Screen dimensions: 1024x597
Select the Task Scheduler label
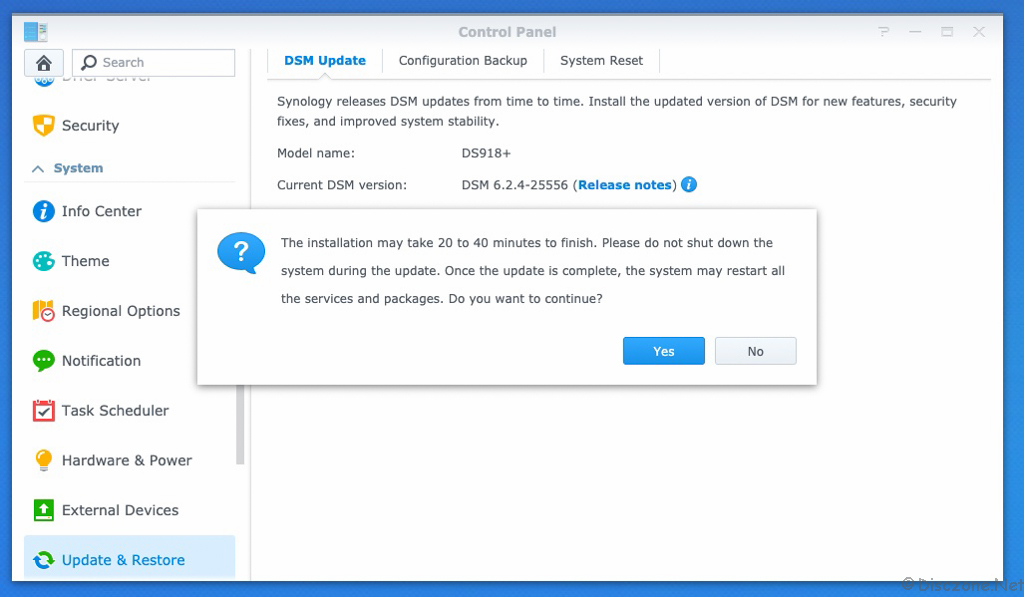tap(116, 411)
